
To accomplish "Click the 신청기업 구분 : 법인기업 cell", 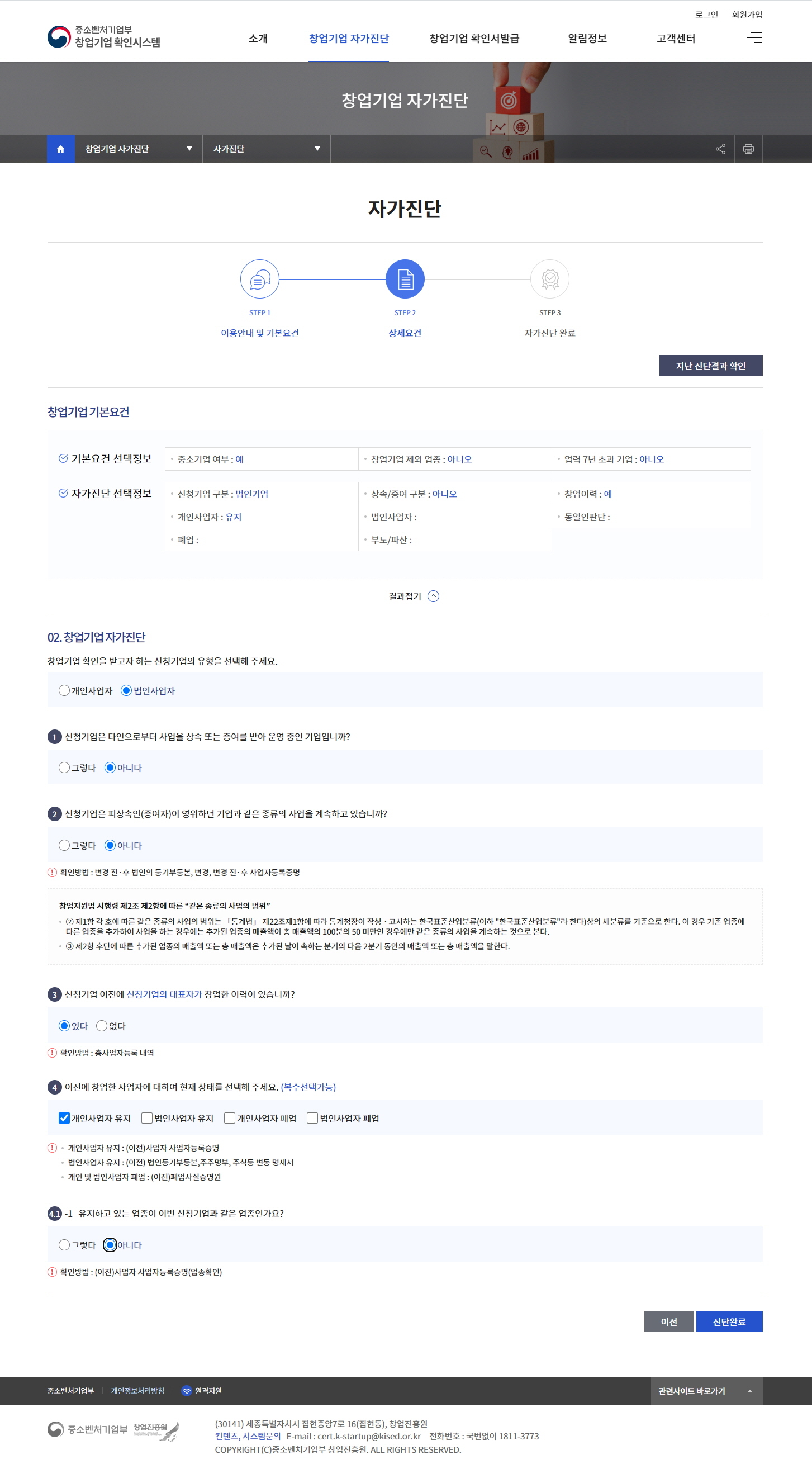I will (262, 494).
